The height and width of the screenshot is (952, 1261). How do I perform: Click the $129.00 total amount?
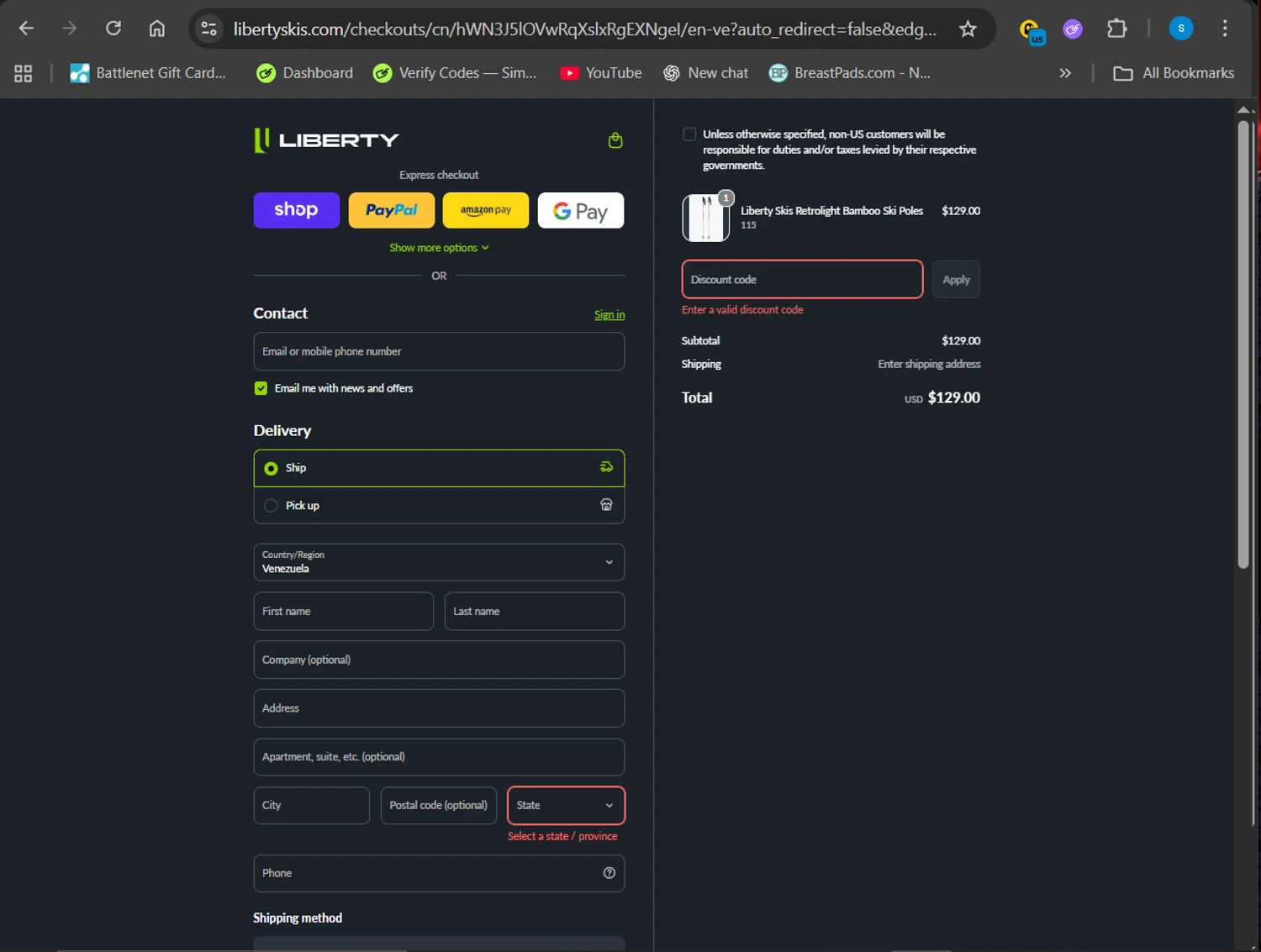tap(953, 397)
